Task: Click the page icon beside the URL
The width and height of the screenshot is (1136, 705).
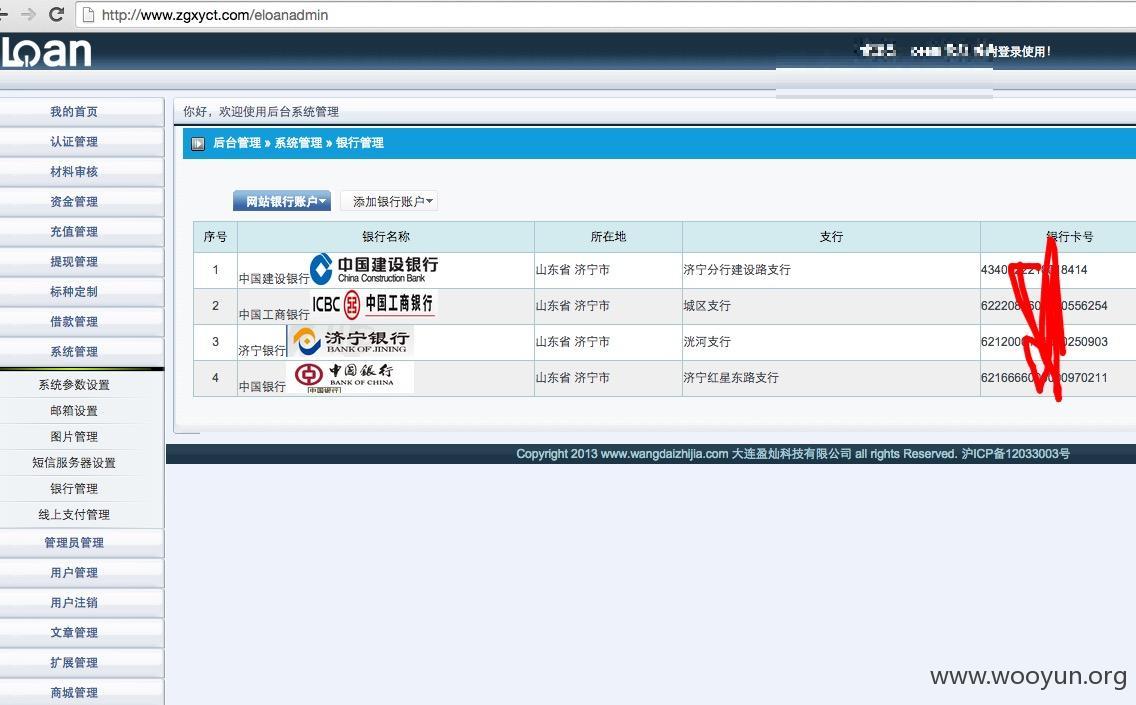Action: tap(88, 14)
